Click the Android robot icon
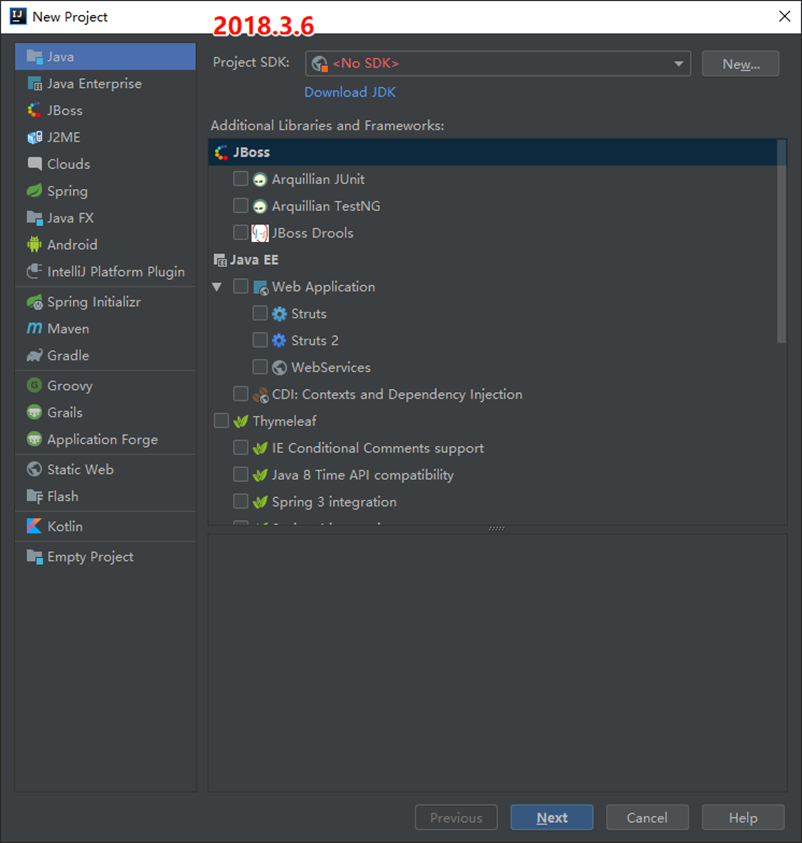Image resolution: width=802 pixels, height=843 pixels. 34,244
